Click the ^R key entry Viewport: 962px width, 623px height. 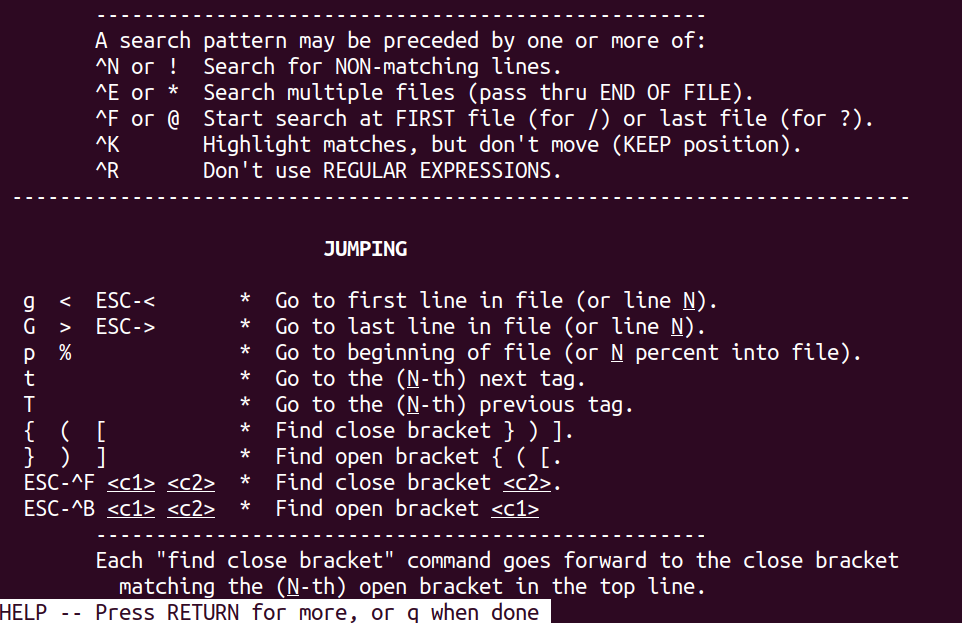[107, 171]
